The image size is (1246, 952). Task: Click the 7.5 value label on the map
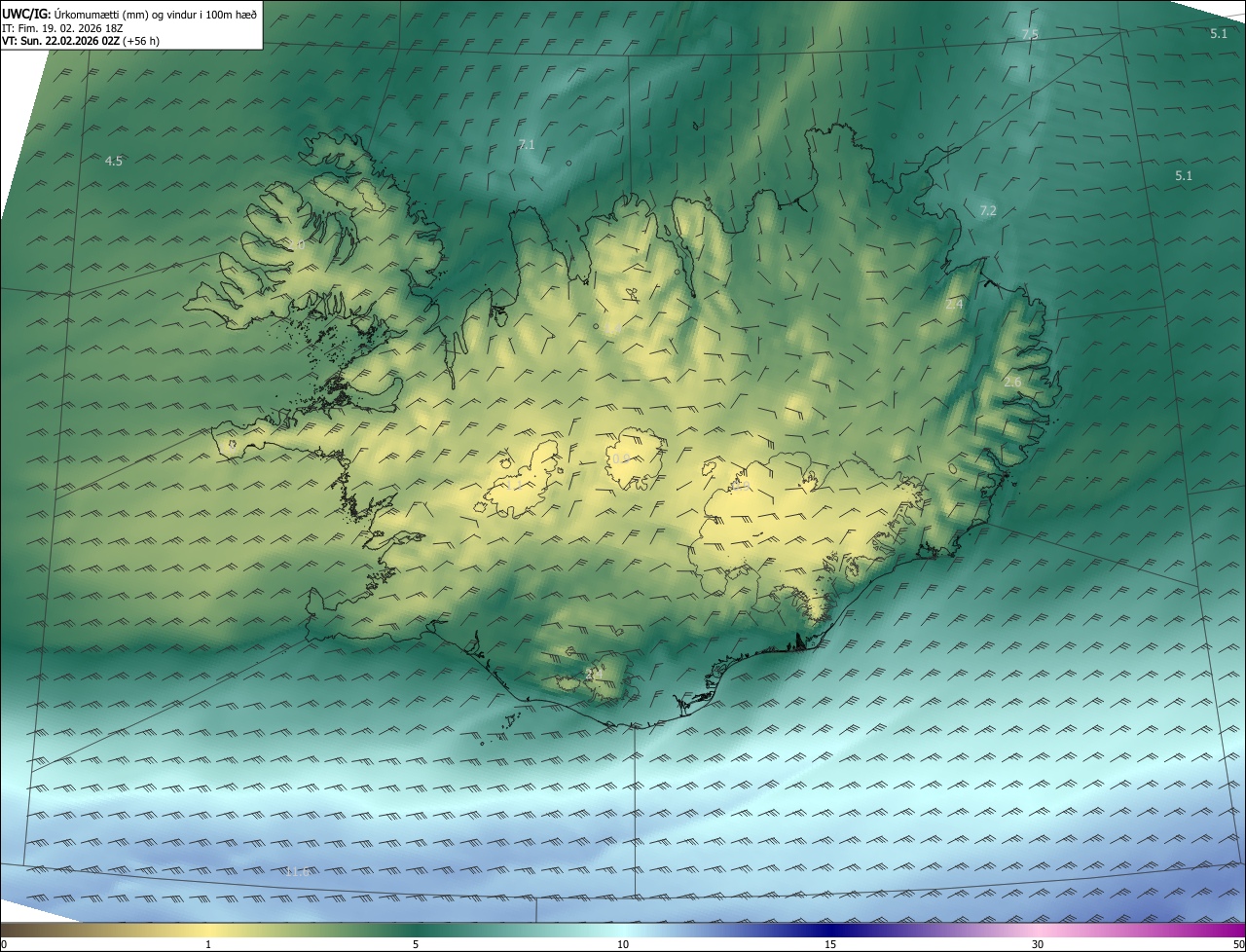point(1030,34)
